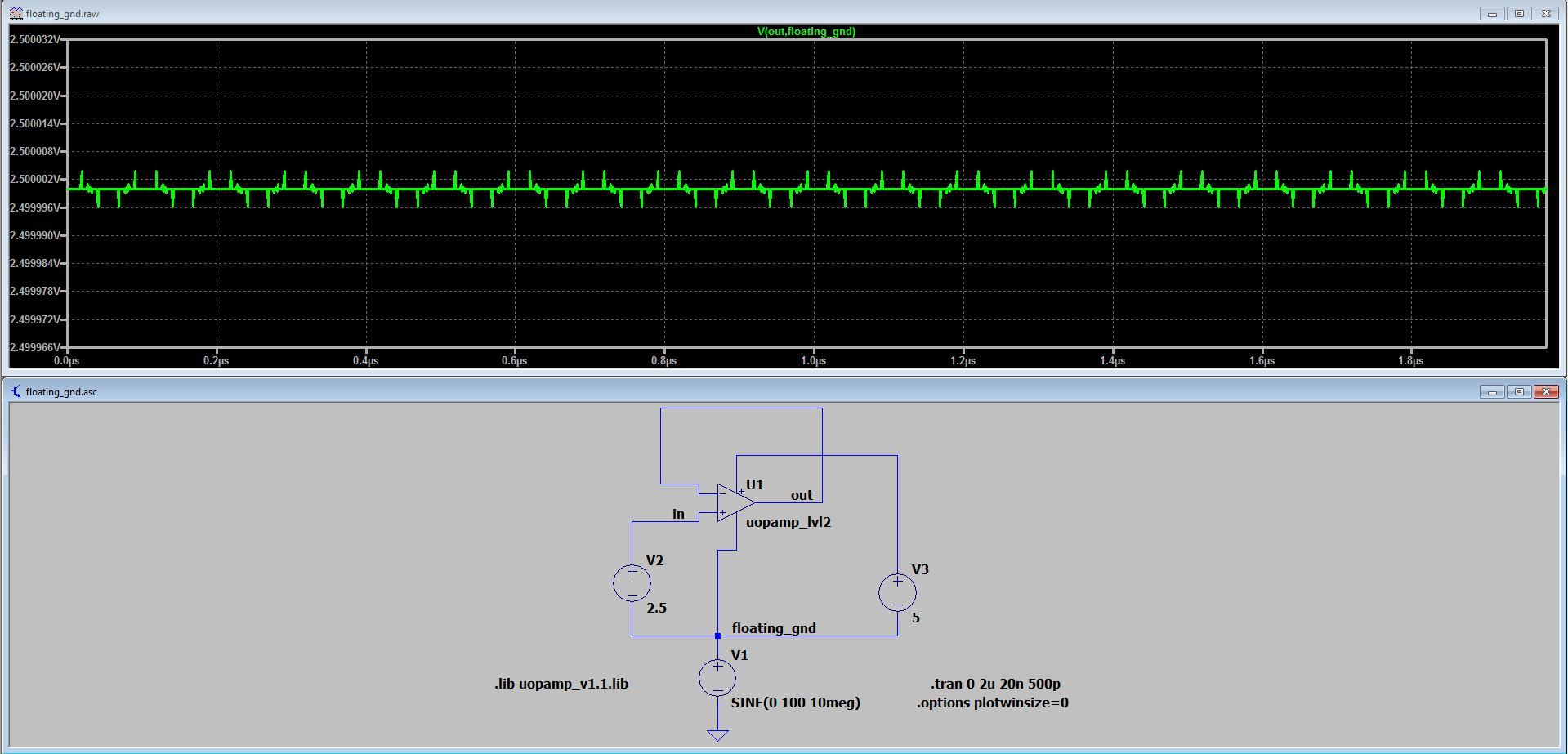
Task: Click the green waveform trace
Action: click(x=490, y=190)
